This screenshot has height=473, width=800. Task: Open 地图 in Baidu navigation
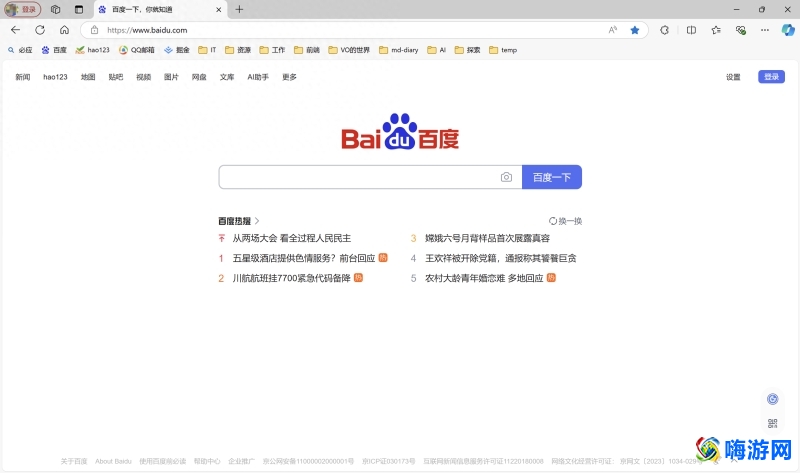coord(88,77)
